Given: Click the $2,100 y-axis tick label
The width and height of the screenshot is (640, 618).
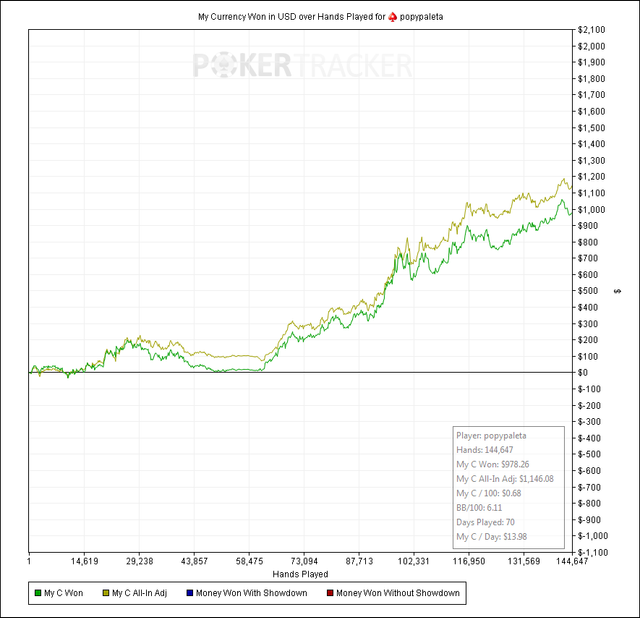Looking at the screenshot, I should coord(591,30).
